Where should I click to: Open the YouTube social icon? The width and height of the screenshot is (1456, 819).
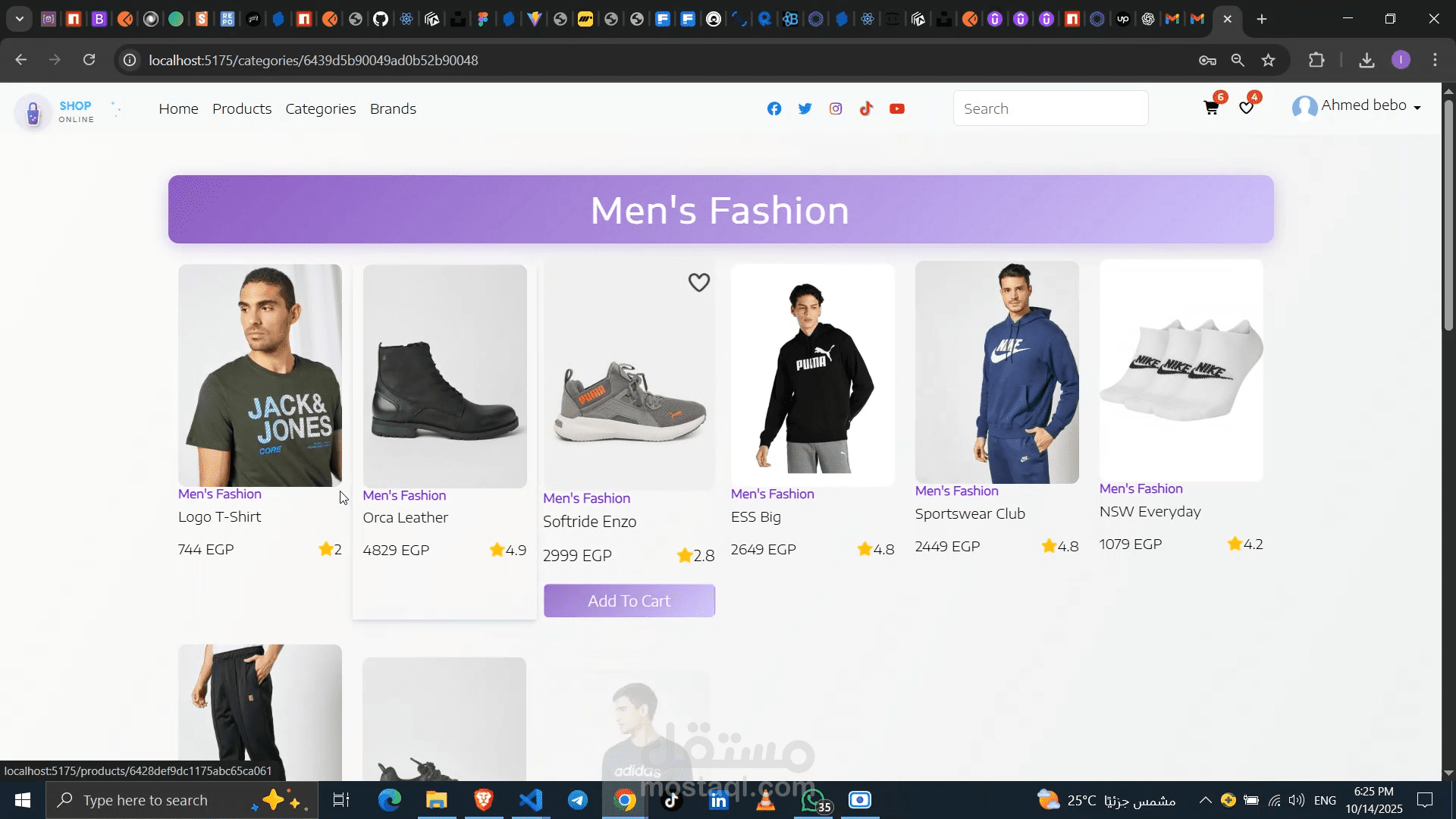[897, 108]
